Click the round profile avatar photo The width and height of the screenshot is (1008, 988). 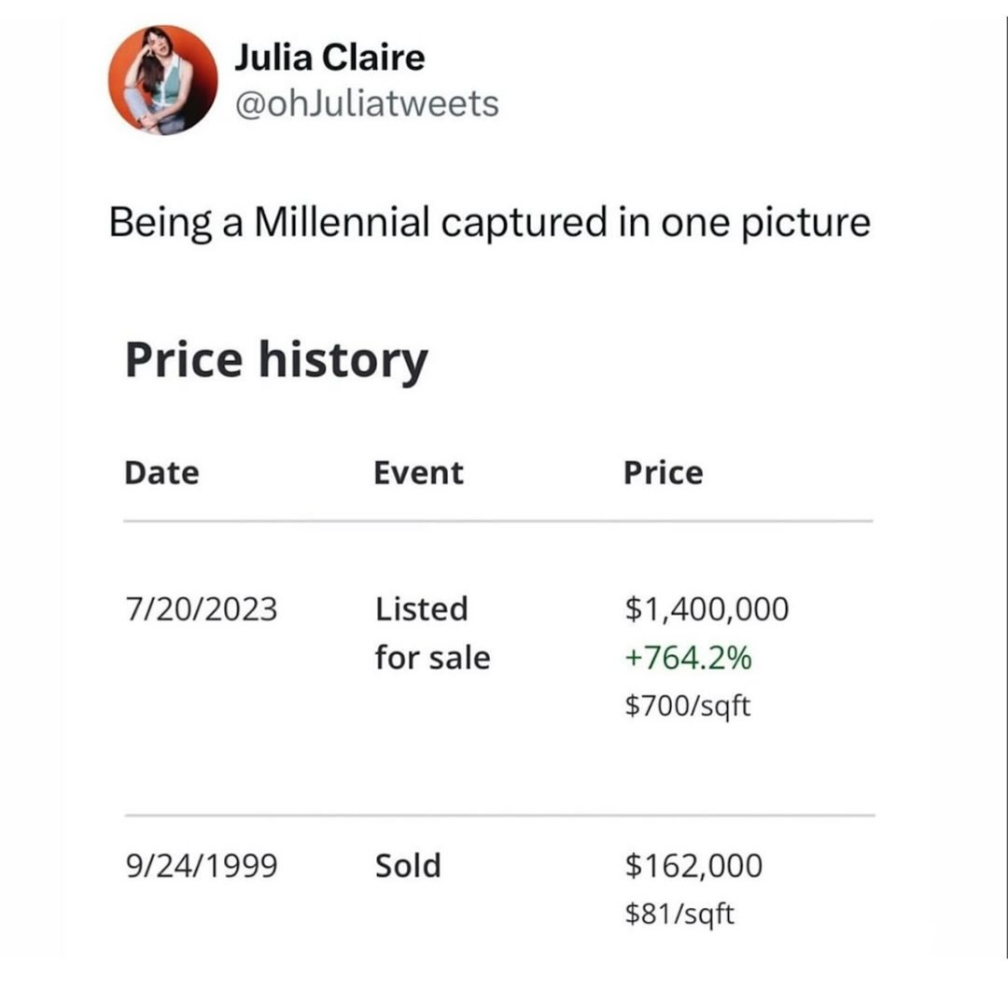163,80
